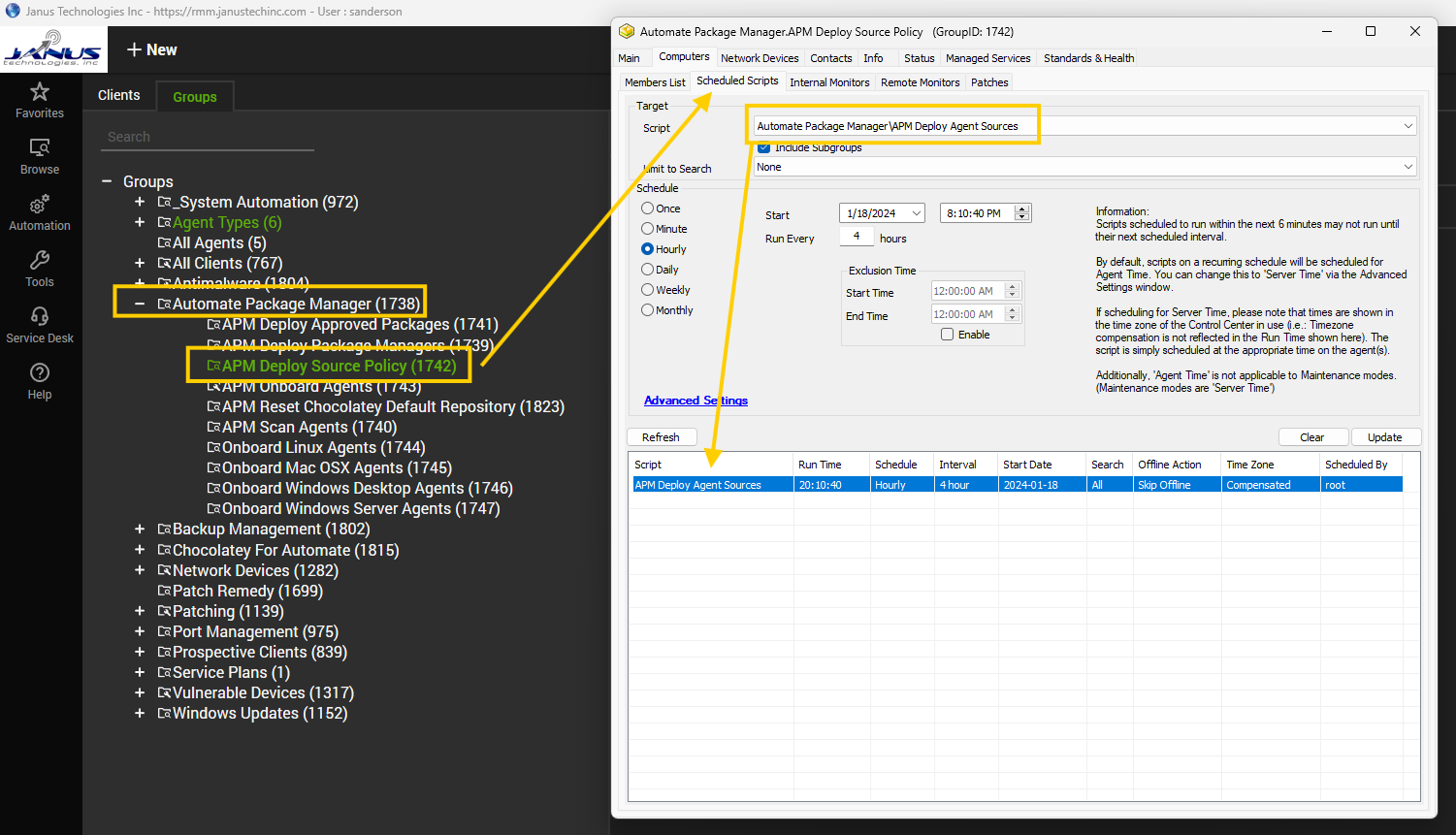Click the folder icon of All Clients group
Image resolution: width=1456 pixels, height=835 pixels.
click(x=164, y=264)
